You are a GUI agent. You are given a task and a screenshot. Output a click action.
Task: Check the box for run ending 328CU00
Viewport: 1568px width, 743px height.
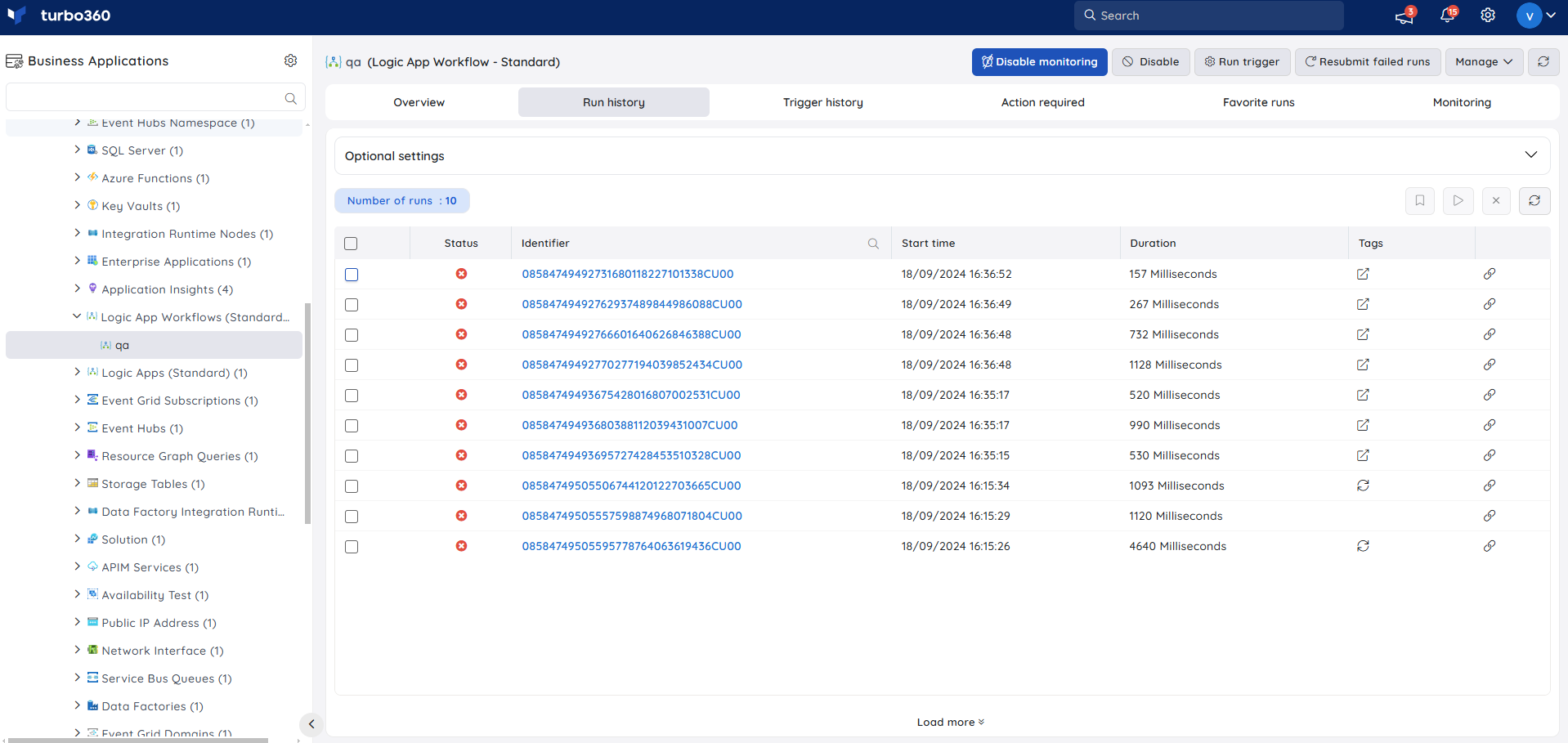click(352, 456)
